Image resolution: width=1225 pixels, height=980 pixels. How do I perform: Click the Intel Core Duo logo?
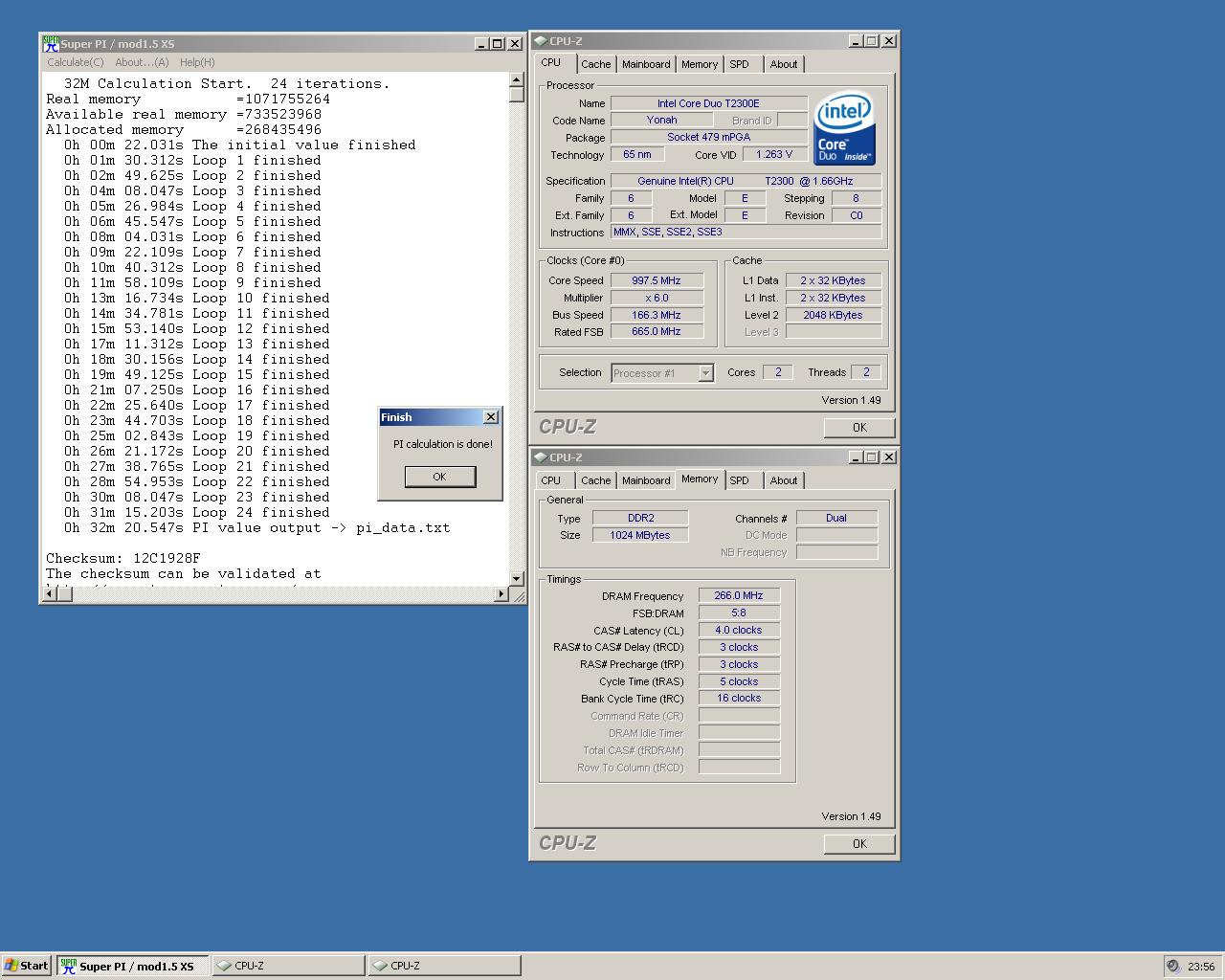(844, 128)
